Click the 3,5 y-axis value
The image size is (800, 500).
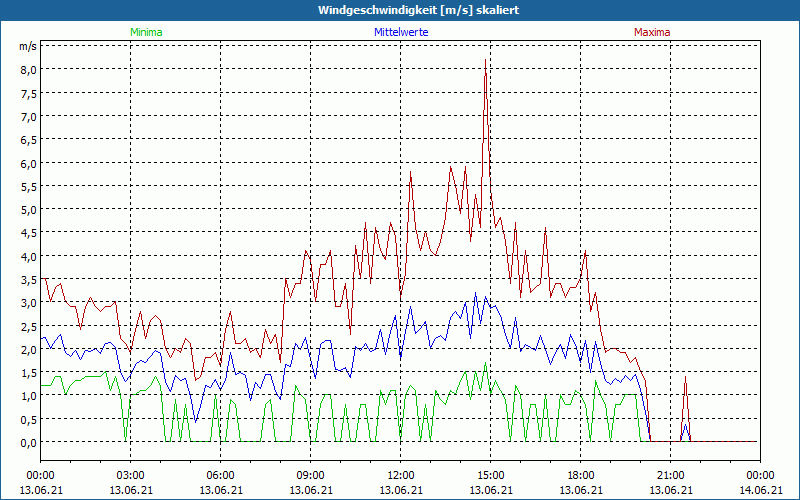29,280
